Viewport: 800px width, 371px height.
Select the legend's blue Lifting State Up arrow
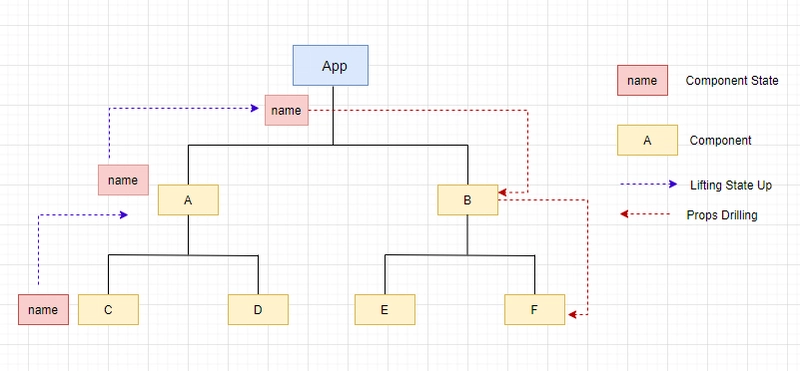tap(649, 184)
